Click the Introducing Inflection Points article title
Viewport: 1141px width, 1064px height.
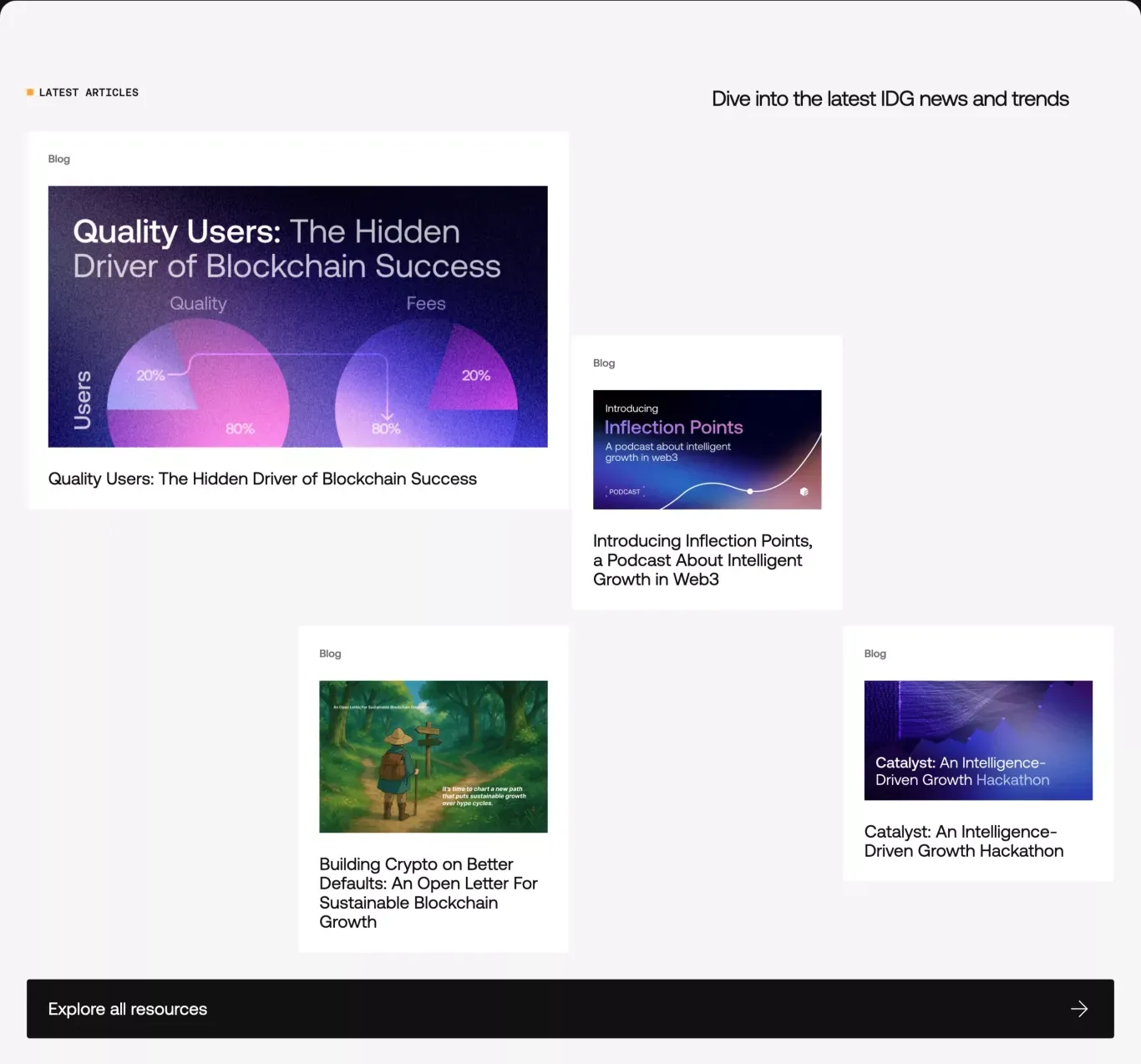(703, 560)
